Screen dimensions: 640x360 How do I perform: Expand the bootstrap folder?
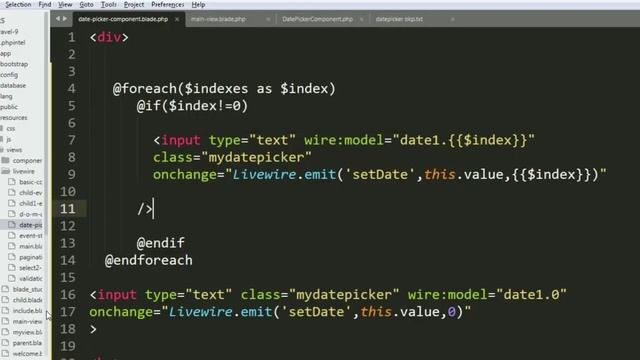point(14,64)
